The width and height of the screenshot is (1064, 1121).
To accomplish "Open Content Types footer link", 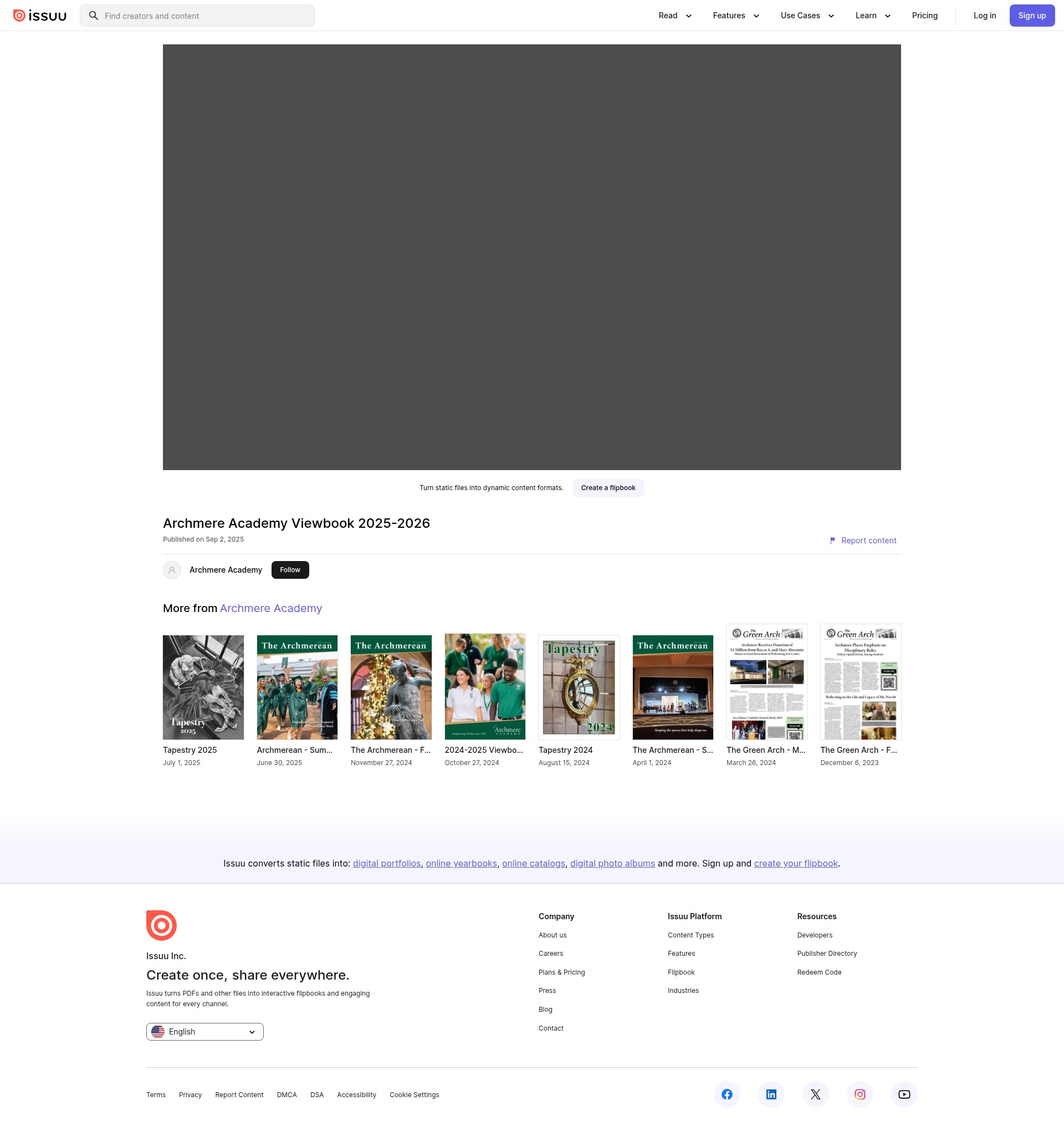I will point(691,935).
